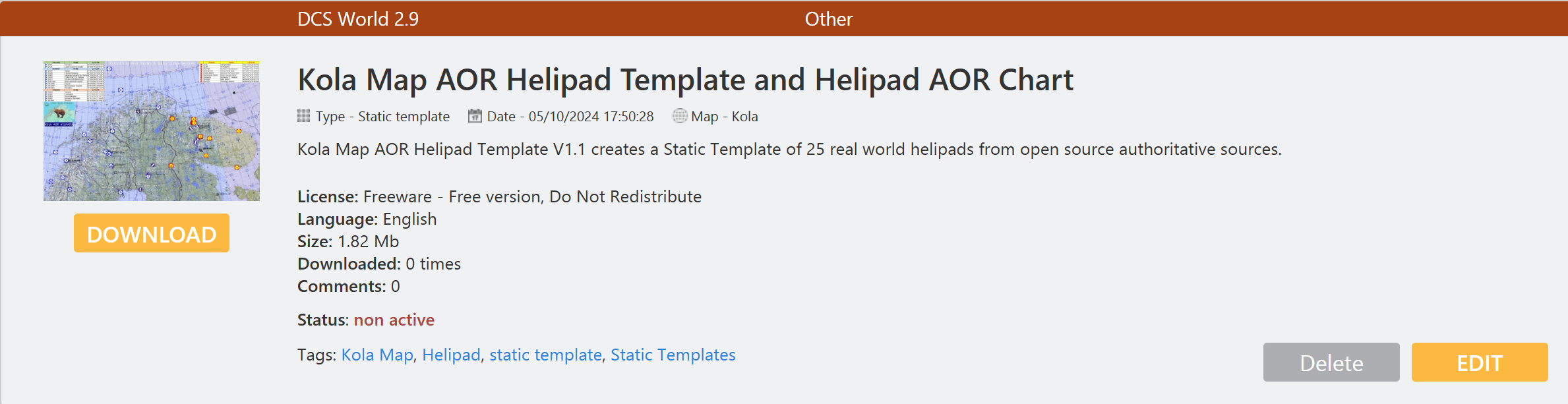Open the Kola helipad chart thumbnail
The width and height of the screenshot is (1568, 404).
point(152,131)
